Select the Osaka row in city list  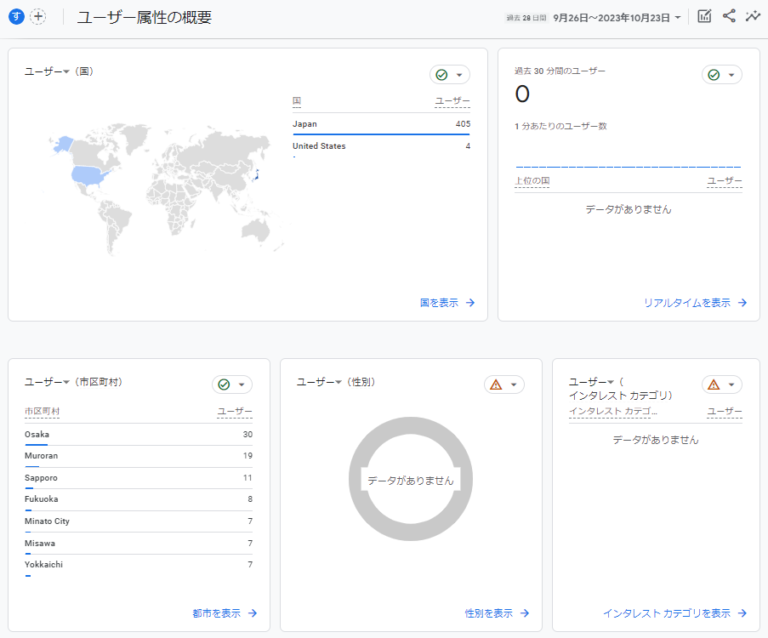pos(138,435)
